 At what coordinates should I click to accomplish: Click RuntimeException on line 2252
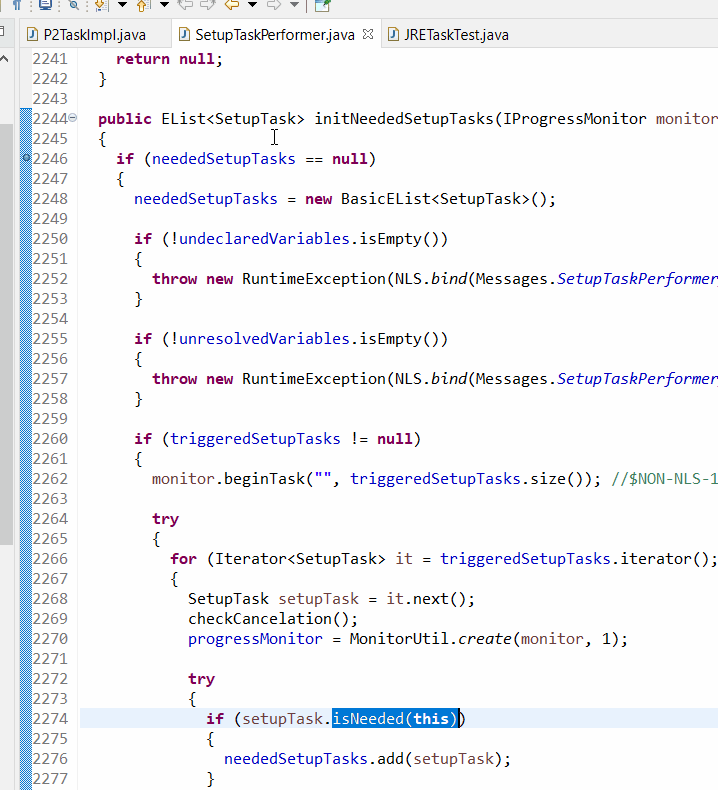313,279
